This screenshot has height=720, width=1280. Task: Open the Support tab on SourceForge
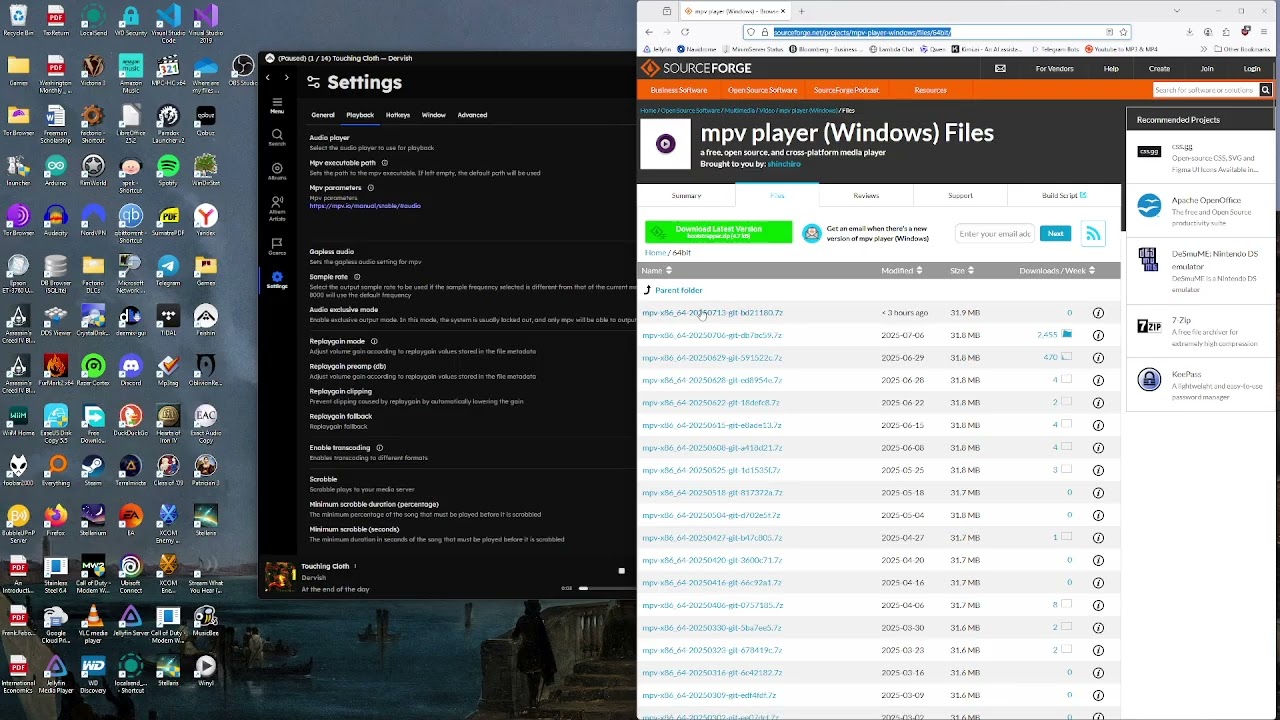[x=960, y=196]
